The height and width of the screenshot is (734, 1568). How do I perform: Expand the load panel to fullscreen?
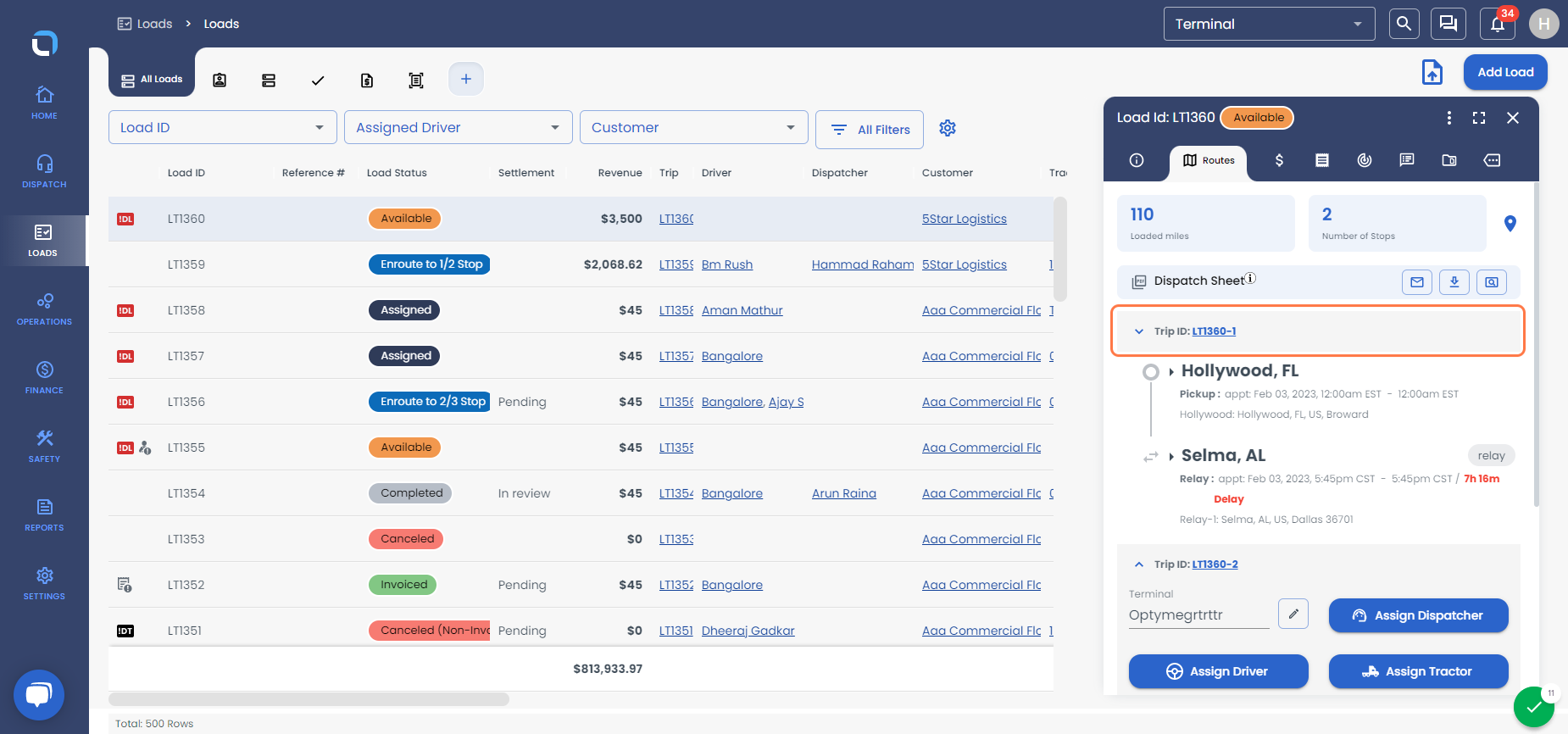[x=1479, y=118]
